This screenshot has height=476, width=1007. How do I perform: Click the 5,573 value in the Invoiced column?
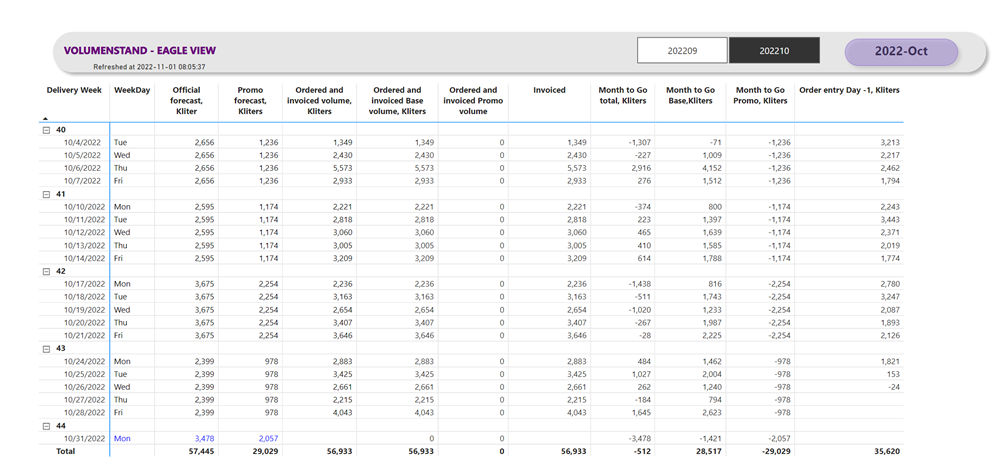tap(576, 168)
